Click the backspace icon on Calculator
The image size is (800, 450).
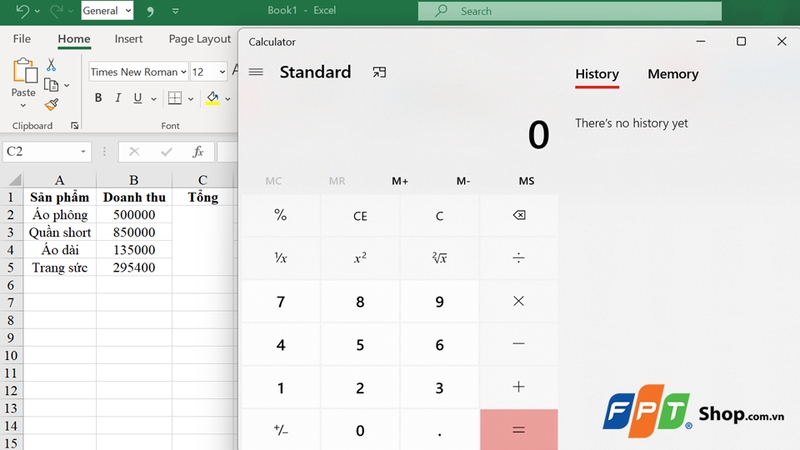pyautogui.click(x=519, y=215)
